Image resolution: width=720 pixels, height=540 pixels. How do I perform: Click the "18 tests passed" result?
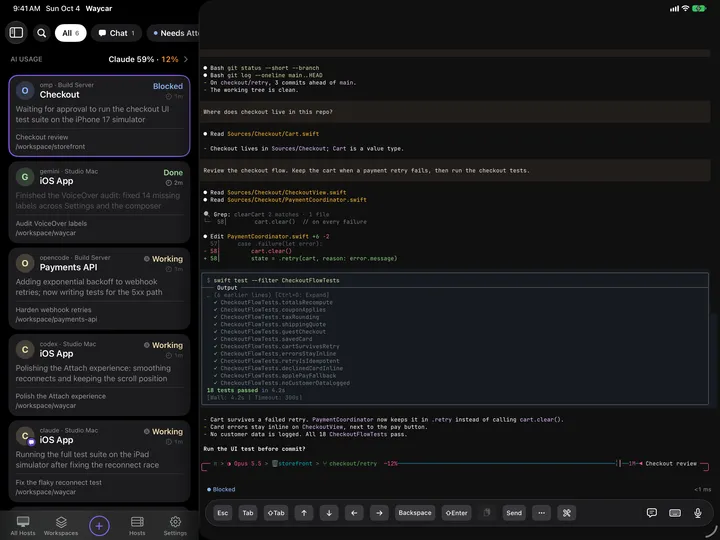pos(232,390)
